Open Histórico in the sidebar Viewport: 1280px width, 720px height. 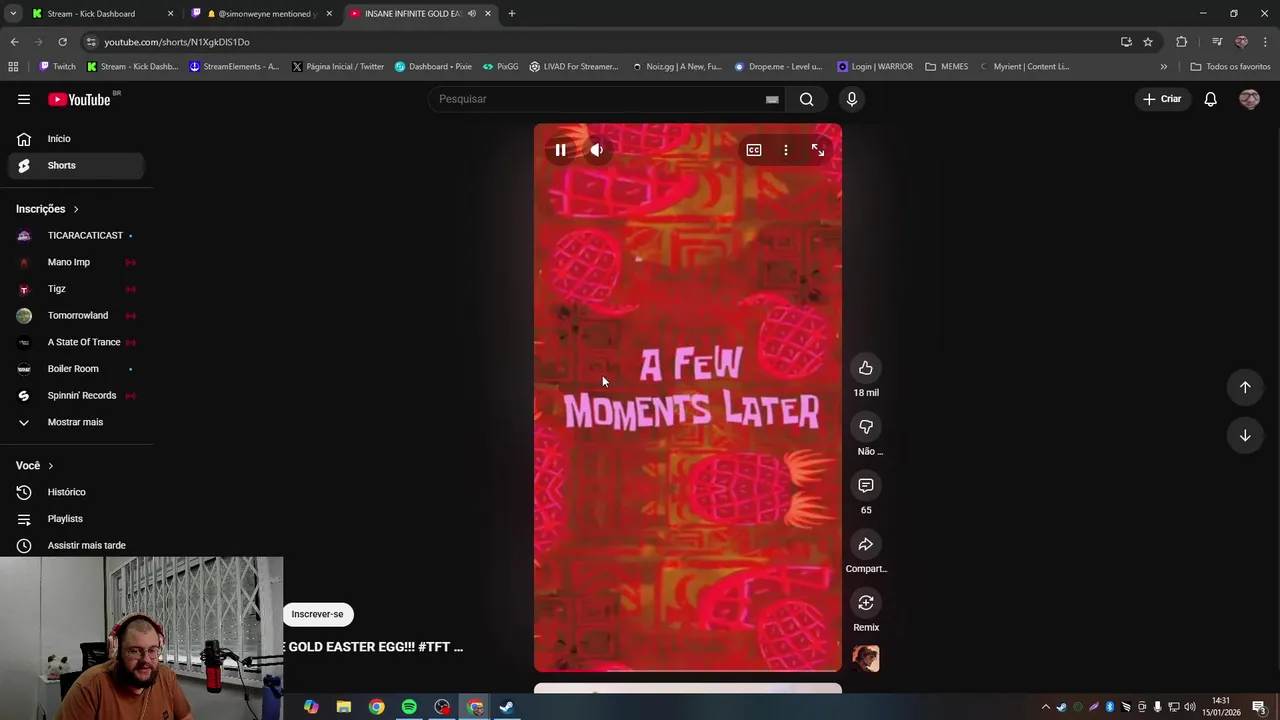click(x=76, y=492)
